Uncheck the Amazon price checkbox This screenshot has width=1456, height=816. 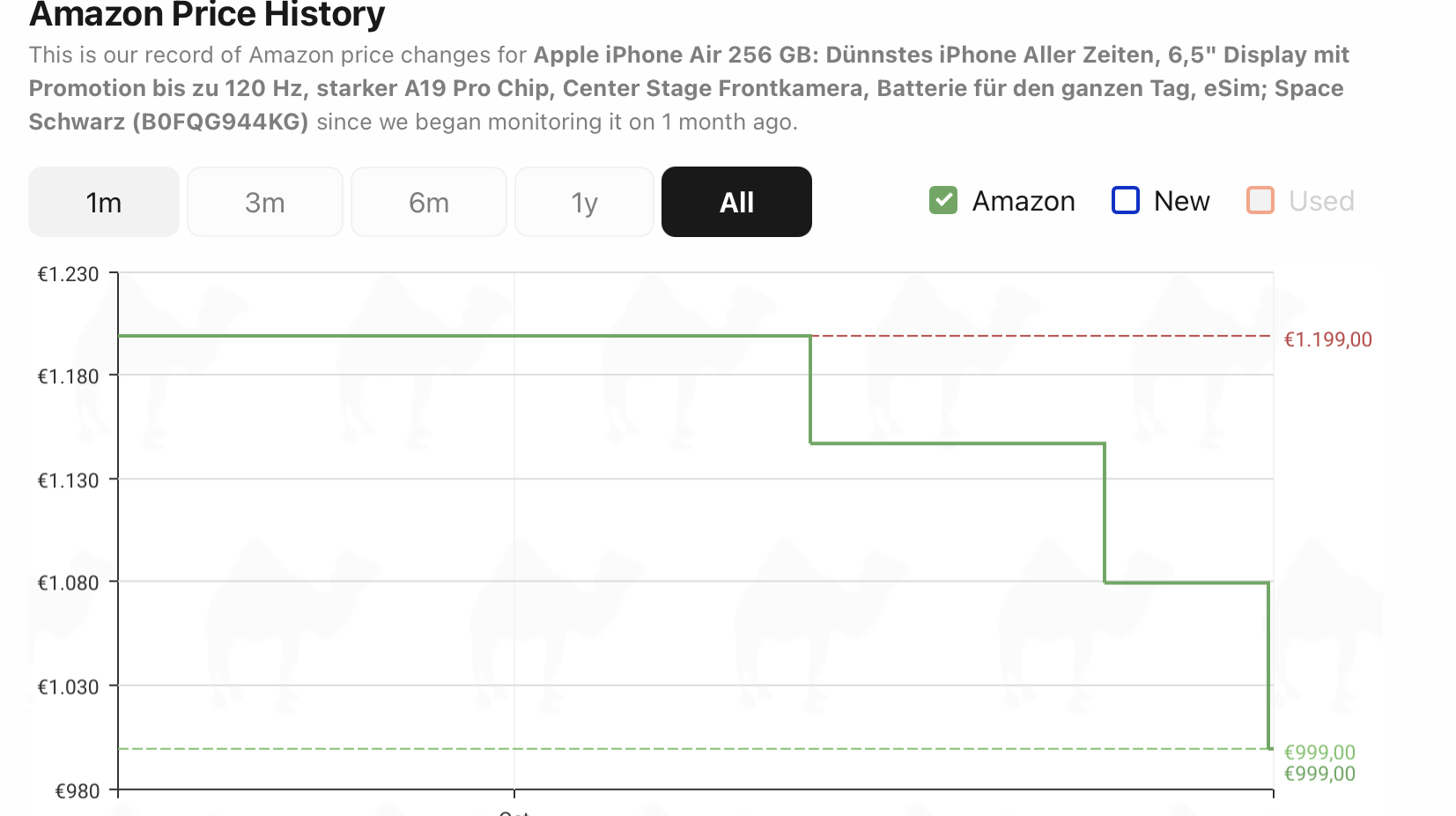(943, 200)
